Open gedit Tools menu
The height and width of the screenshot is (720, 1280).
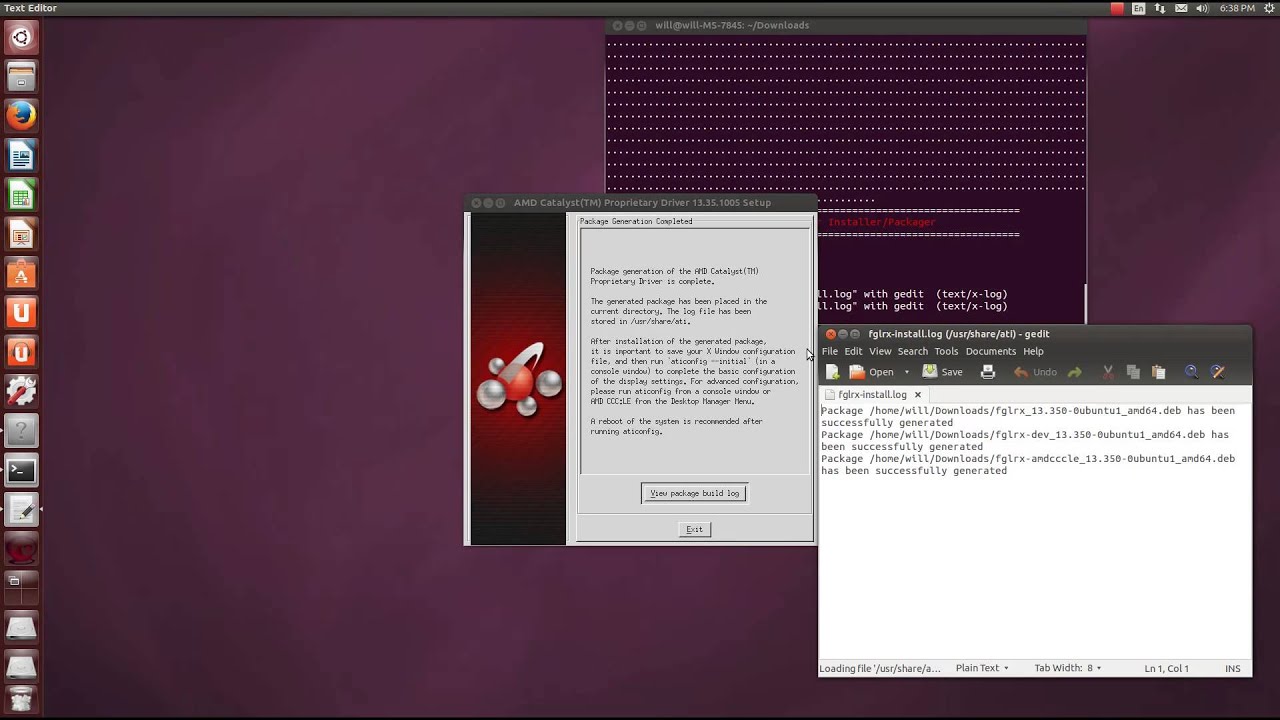pyautogui.click(x=946, y=351)
